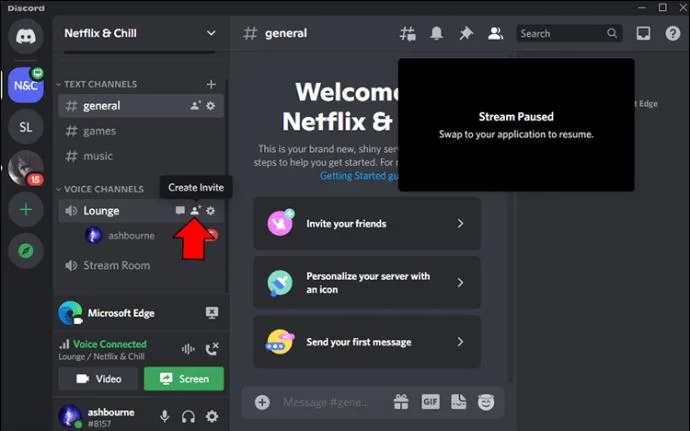Add a server with plus icon
This screenshot has width=690, height=431.
point(26,209)
